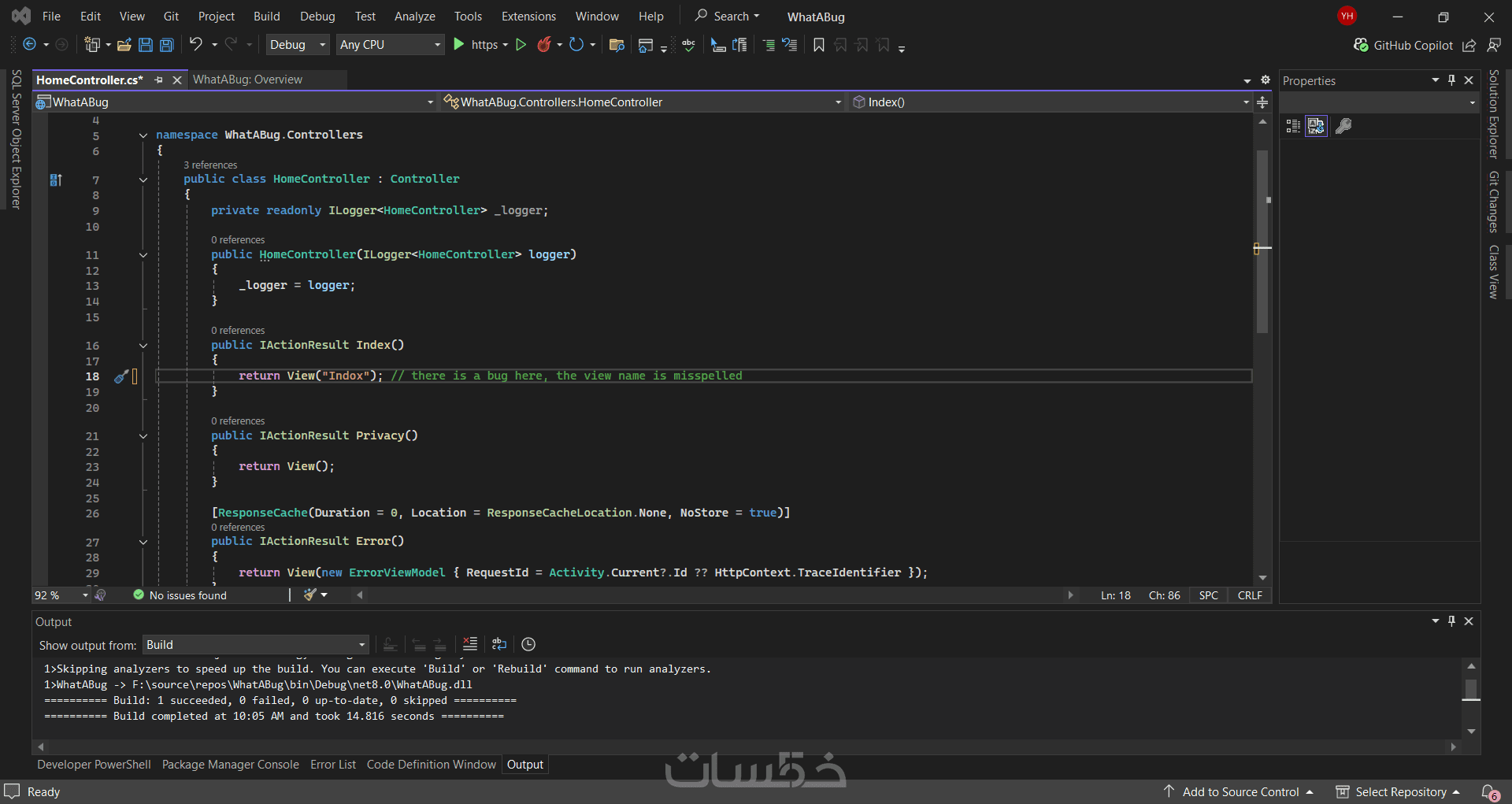Start debugging with green https play button
1512x804 pixels.
point(459,45)
